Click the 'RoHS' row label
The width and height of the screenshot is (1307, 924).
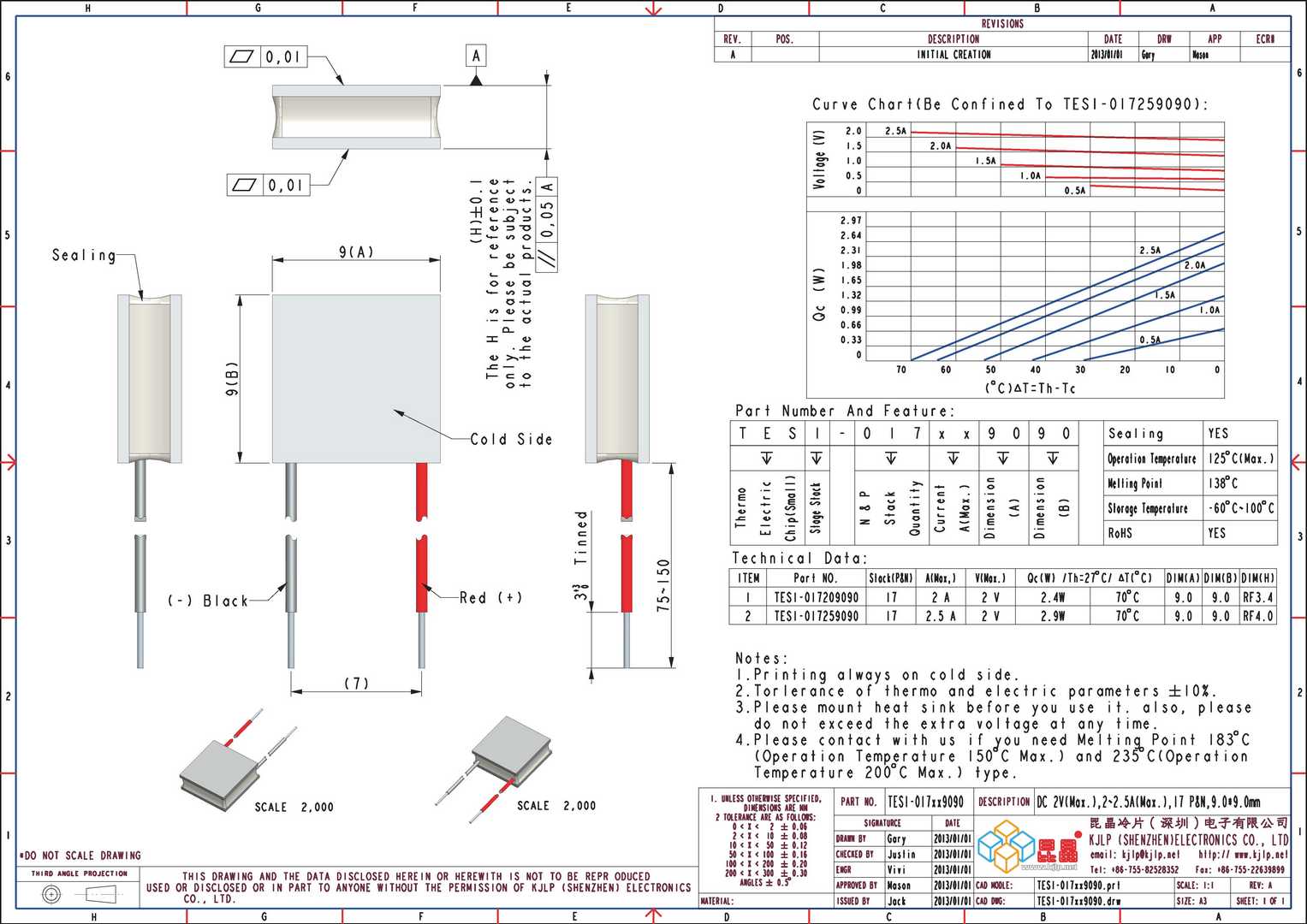pyautogui.click(x=1120, y=533)
